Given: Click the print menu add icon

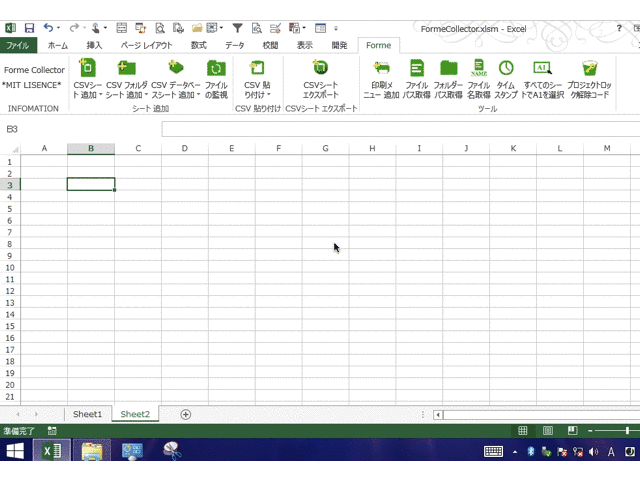Looking at the screenshot, I should pos(384,69).
